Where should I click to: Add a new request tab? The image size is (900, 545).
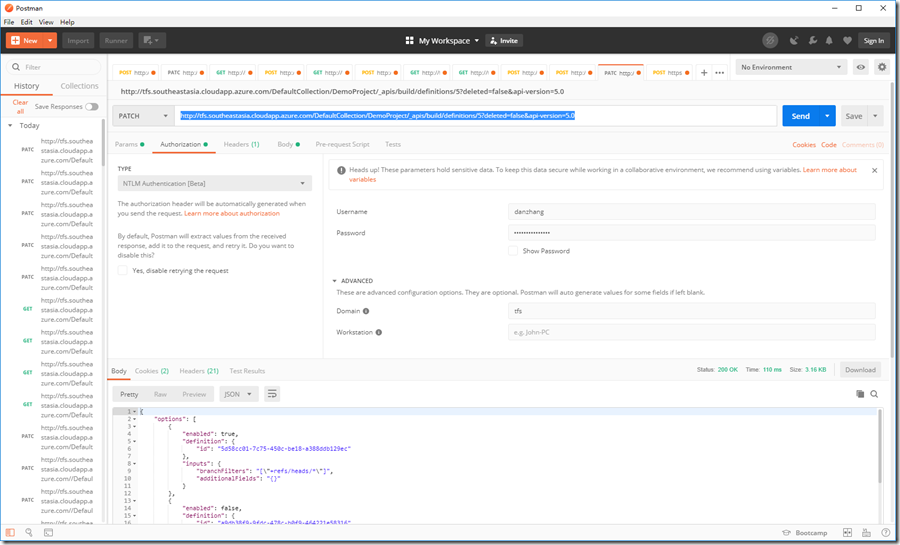[x=704, y=73]
